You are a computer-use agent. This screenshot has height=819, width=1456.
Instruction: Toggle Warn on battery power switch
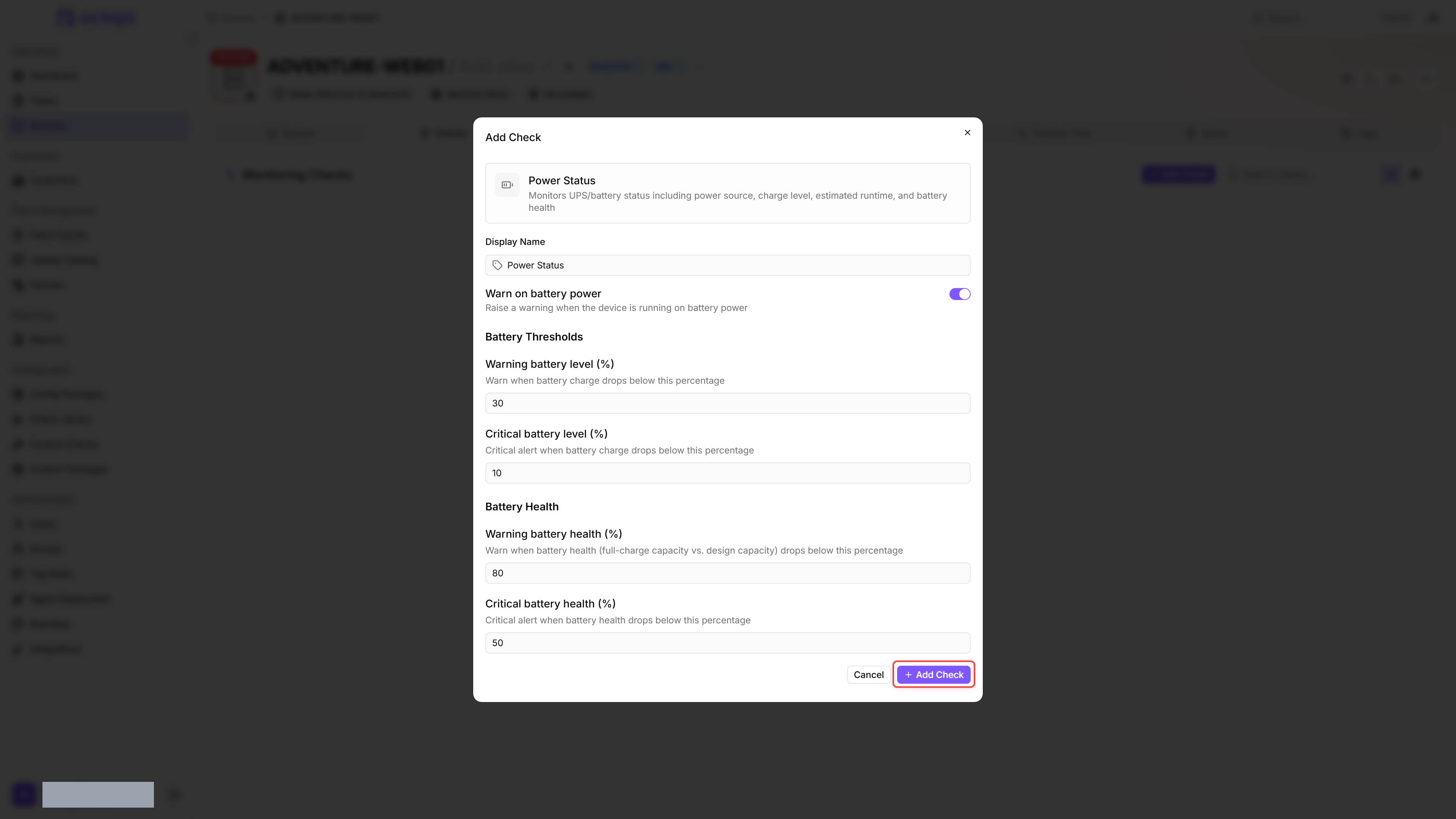959,294
